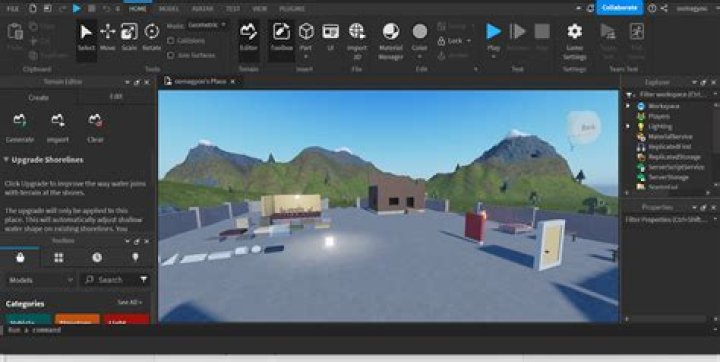The width and height of the screenshot is (720, 362).
Task: Click the undo arrow in the top bar
Action: click(107, 8)
